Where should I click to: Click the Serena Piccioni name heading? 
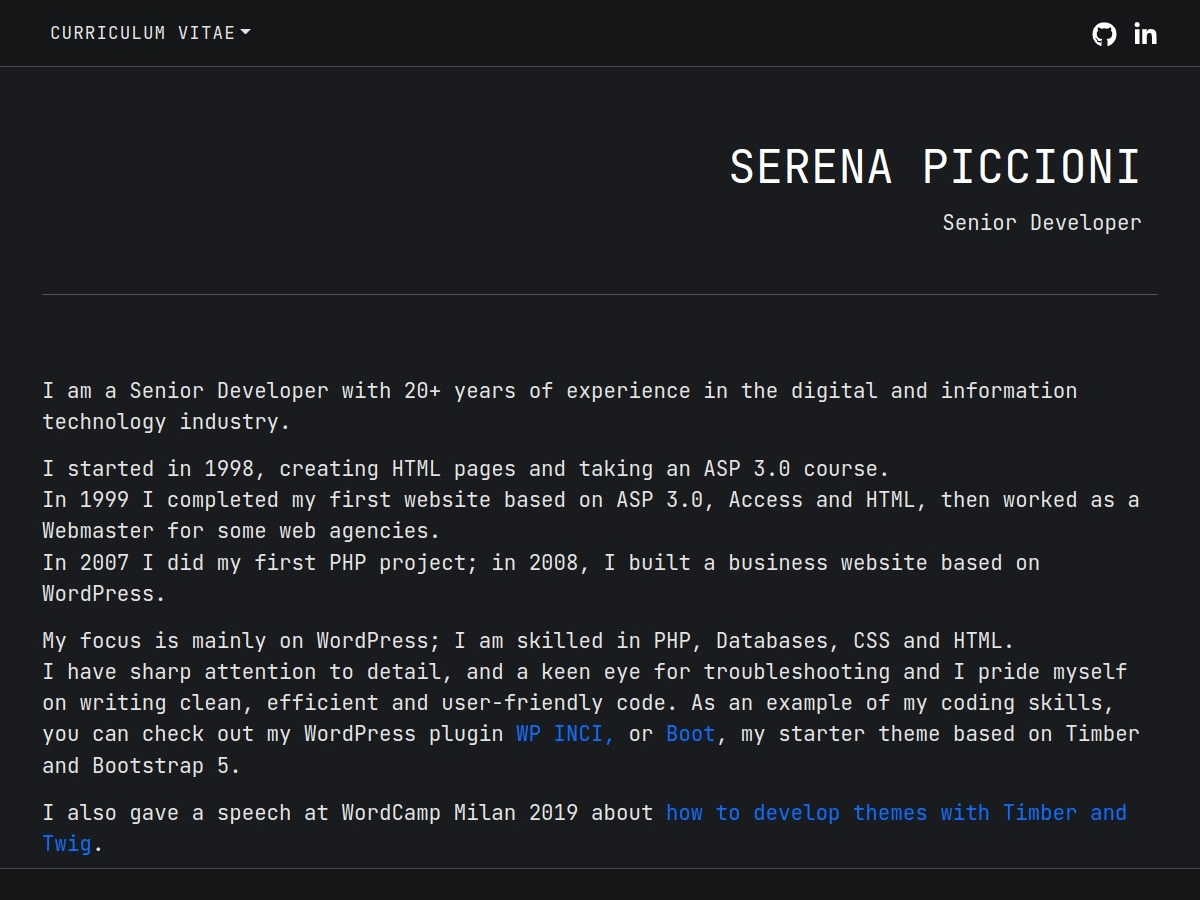(935, 167)
